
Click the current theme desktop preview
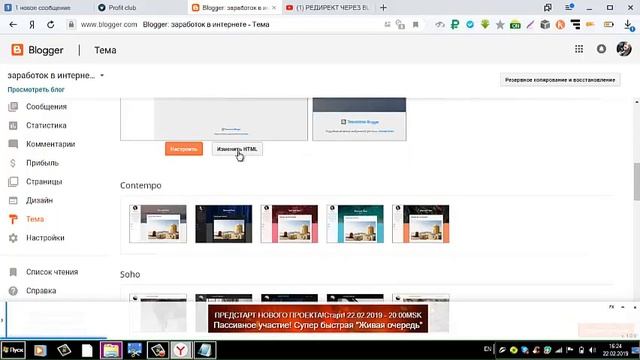click(x=214, y=119)
